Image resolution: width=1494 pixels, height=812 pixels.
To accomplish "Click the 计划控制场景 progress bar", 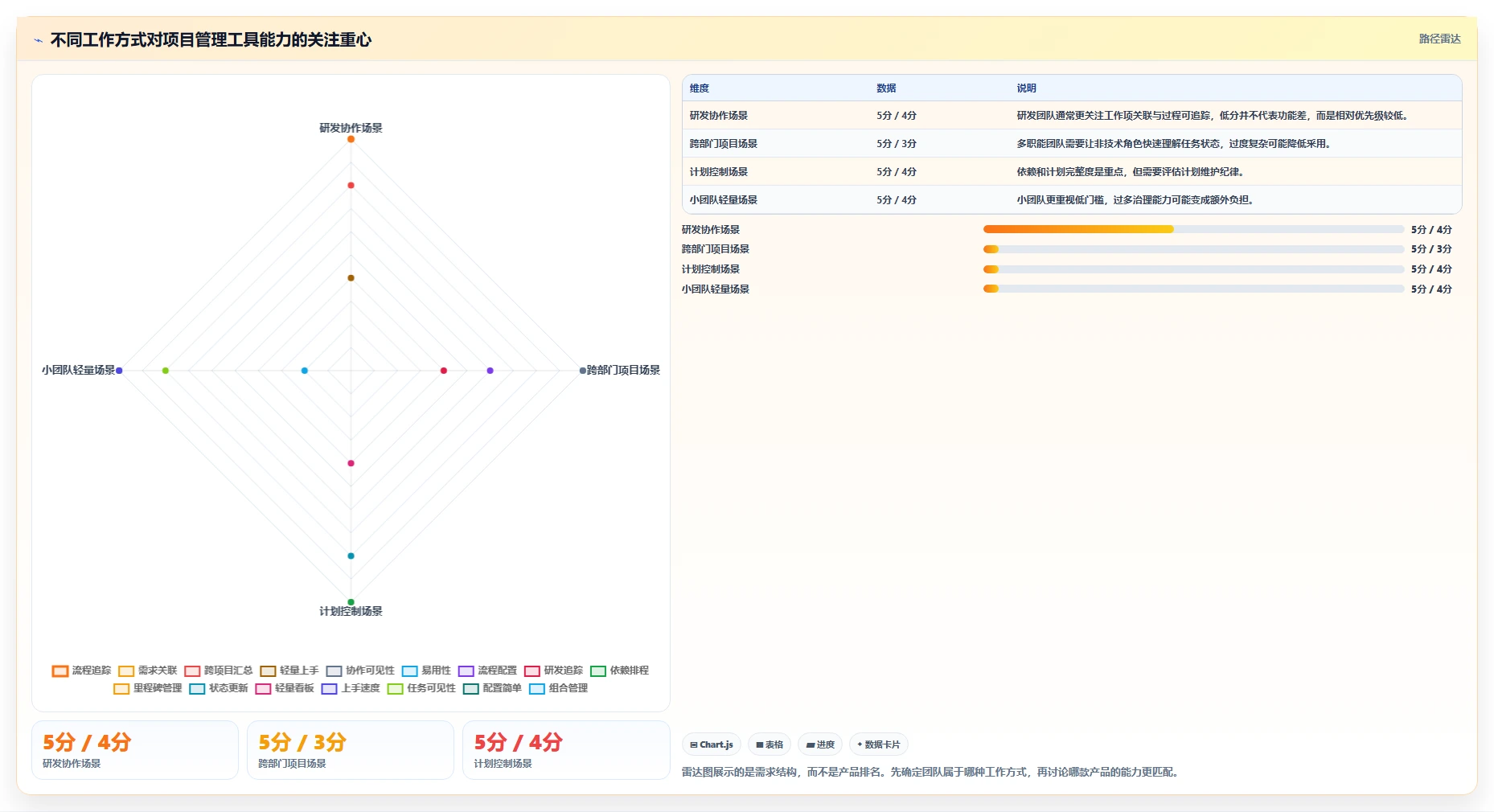I will click(x=1193, y=269).
